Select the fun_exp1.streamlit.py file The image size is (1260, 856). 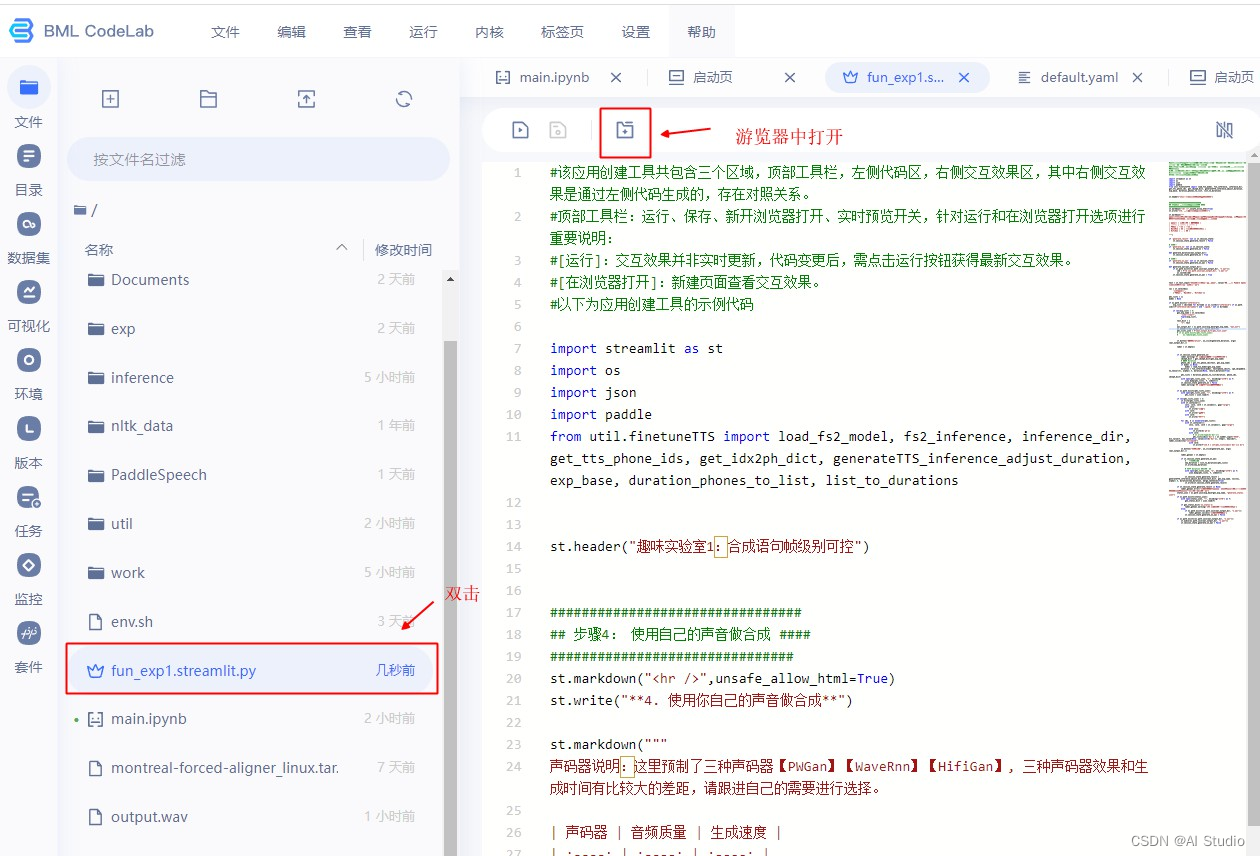point(252,670)
